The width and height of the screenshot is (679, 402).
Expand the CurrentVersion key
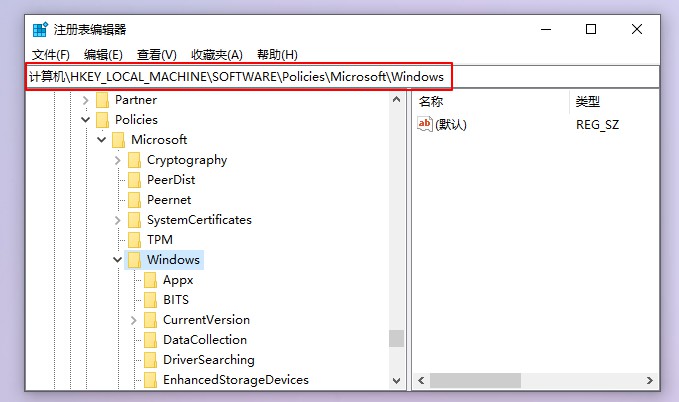point(133,320)
